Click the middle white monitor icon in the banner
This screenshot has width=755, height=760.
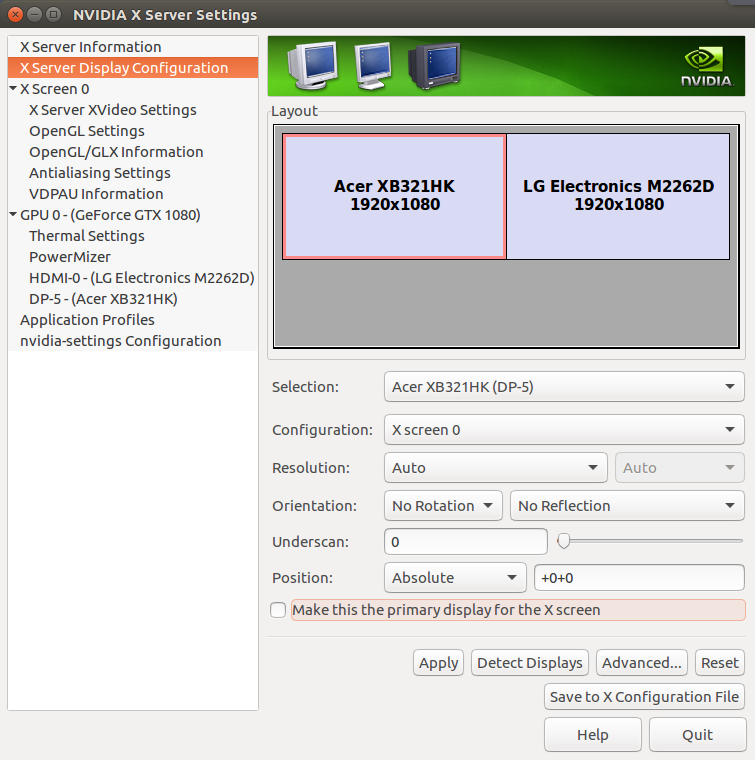(373, 65)
